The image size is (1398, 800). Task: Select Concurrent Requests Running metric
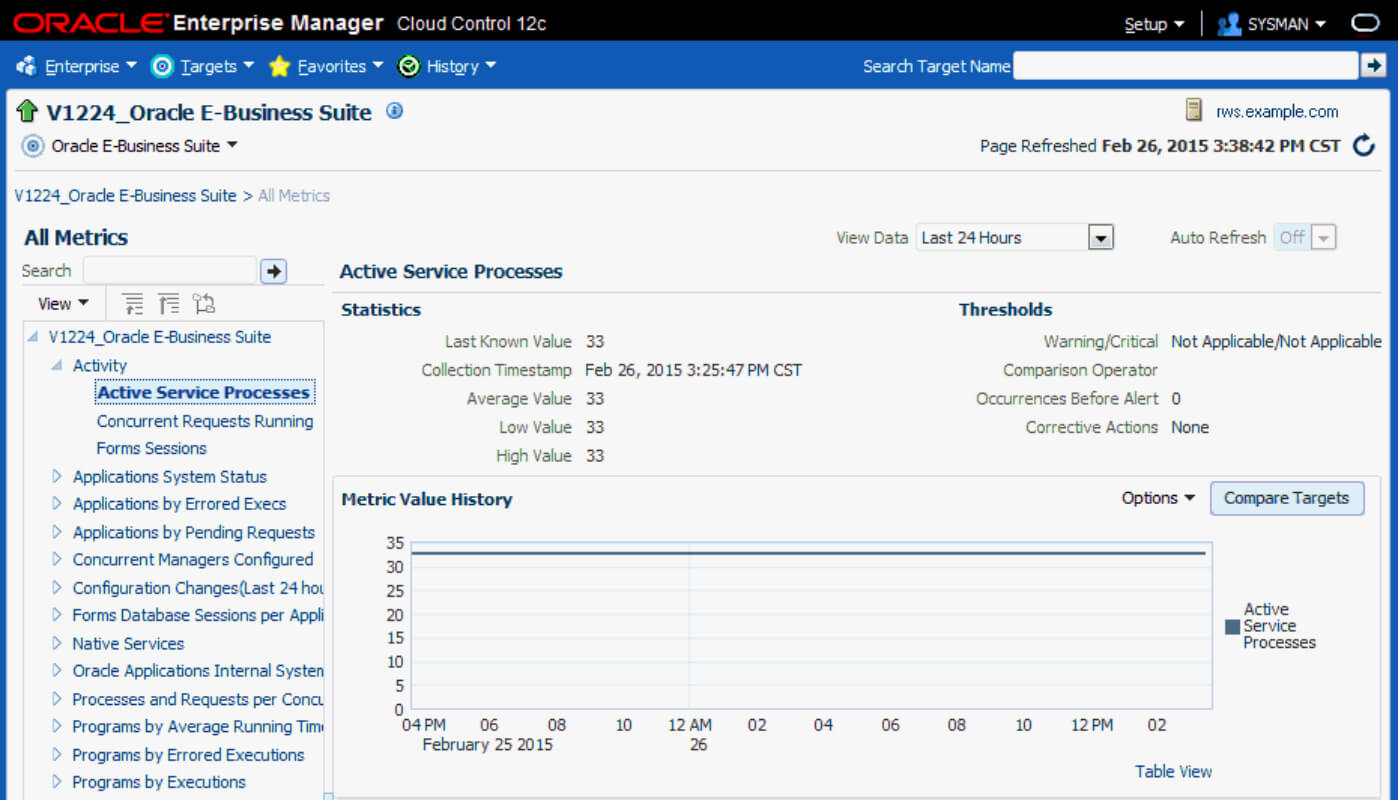[x=205, y=421]
